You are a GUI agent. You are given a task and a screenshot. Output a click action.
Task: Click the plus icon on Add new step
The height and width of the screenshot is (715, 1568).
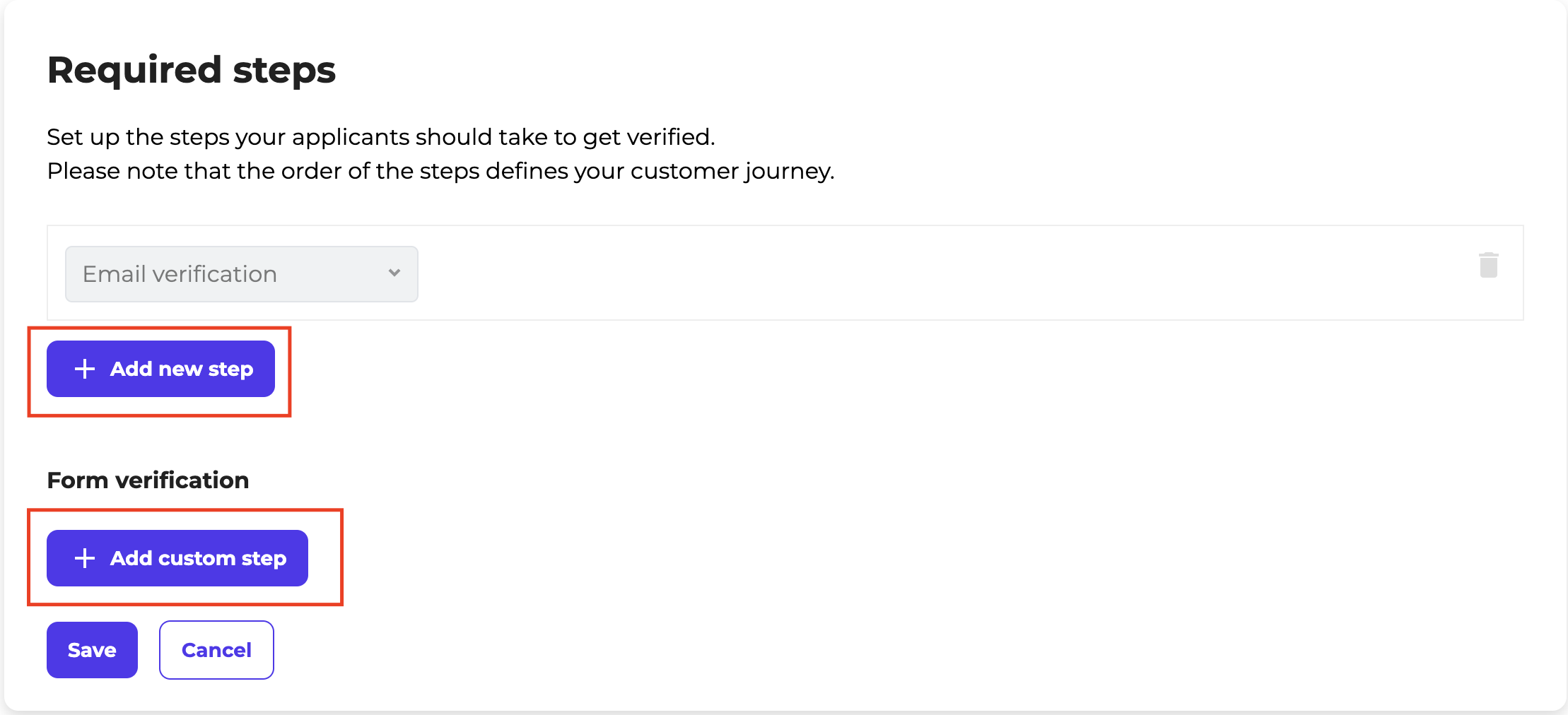pyautogui.click(x=85, y=369)
